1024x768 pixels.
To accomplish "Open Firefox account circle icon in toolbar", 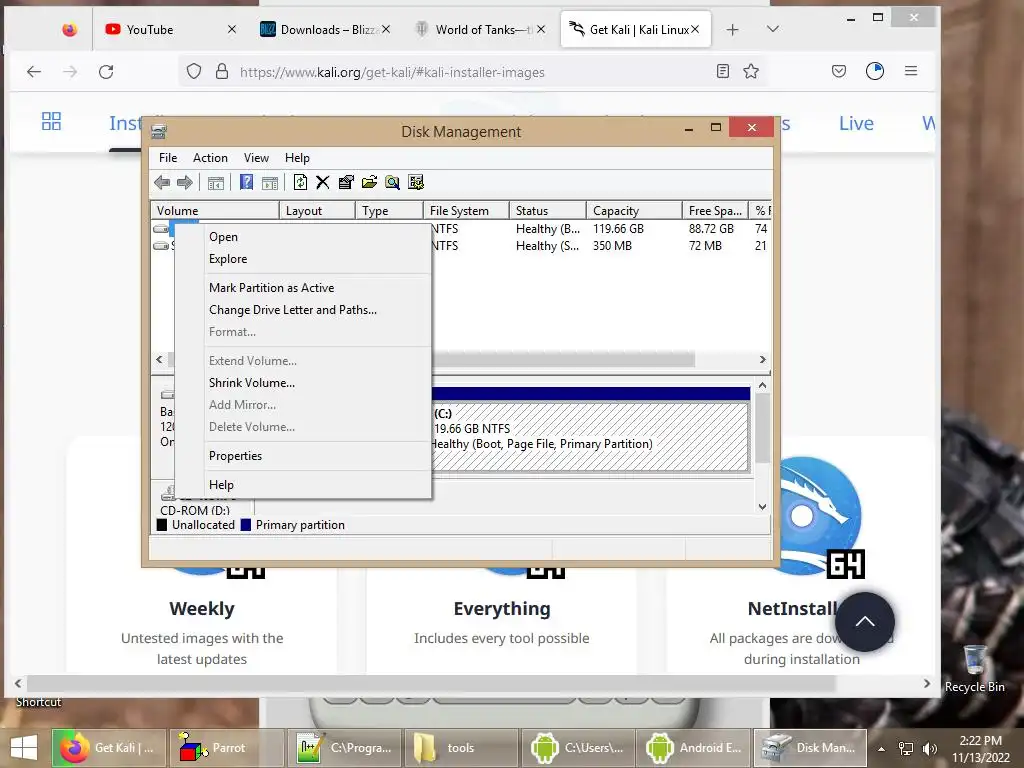I will tap(874, 71).
